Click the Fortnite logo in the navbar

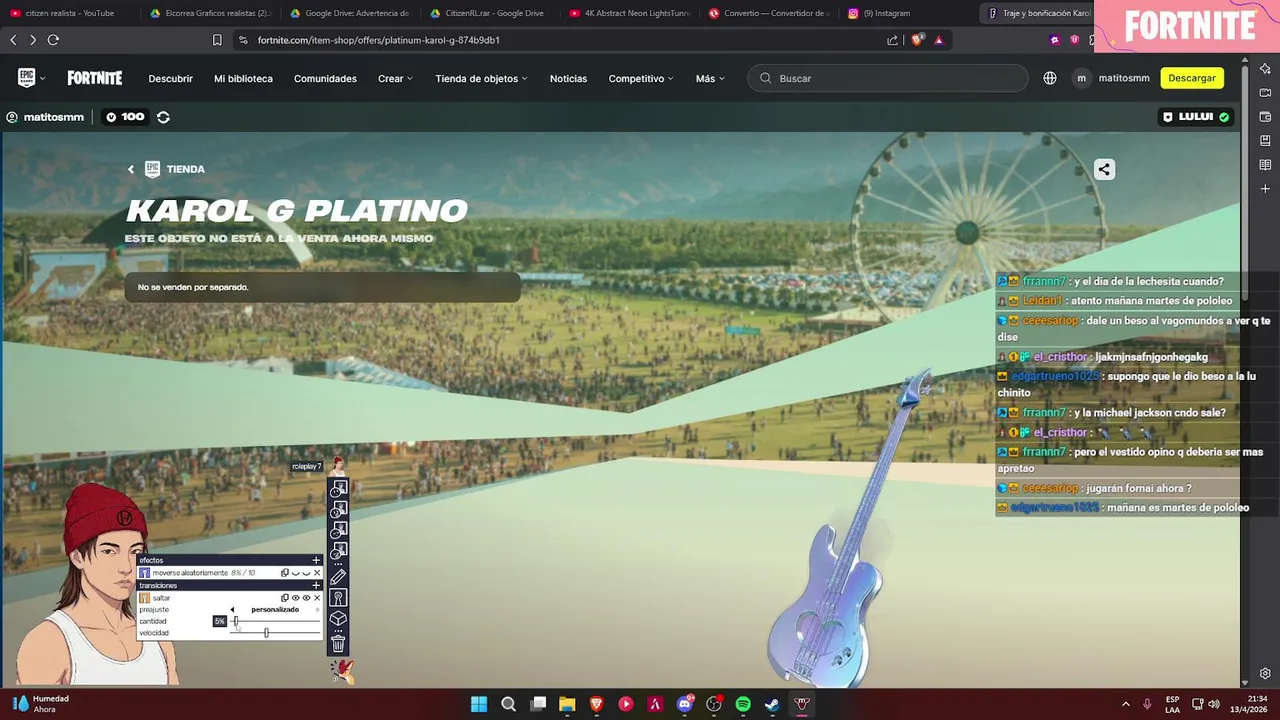(x=95, y=78)
